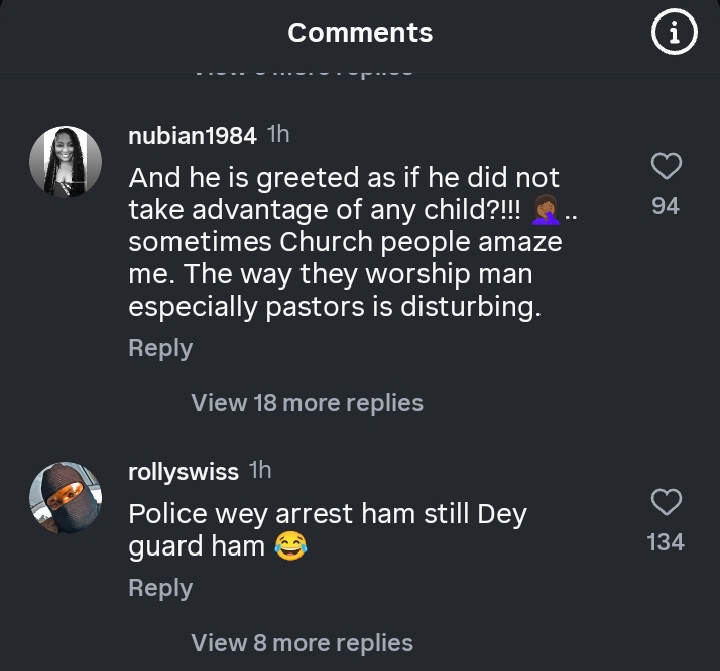Tap the 'Police wey arrest ham' comment text

click(x=327, y=515)
